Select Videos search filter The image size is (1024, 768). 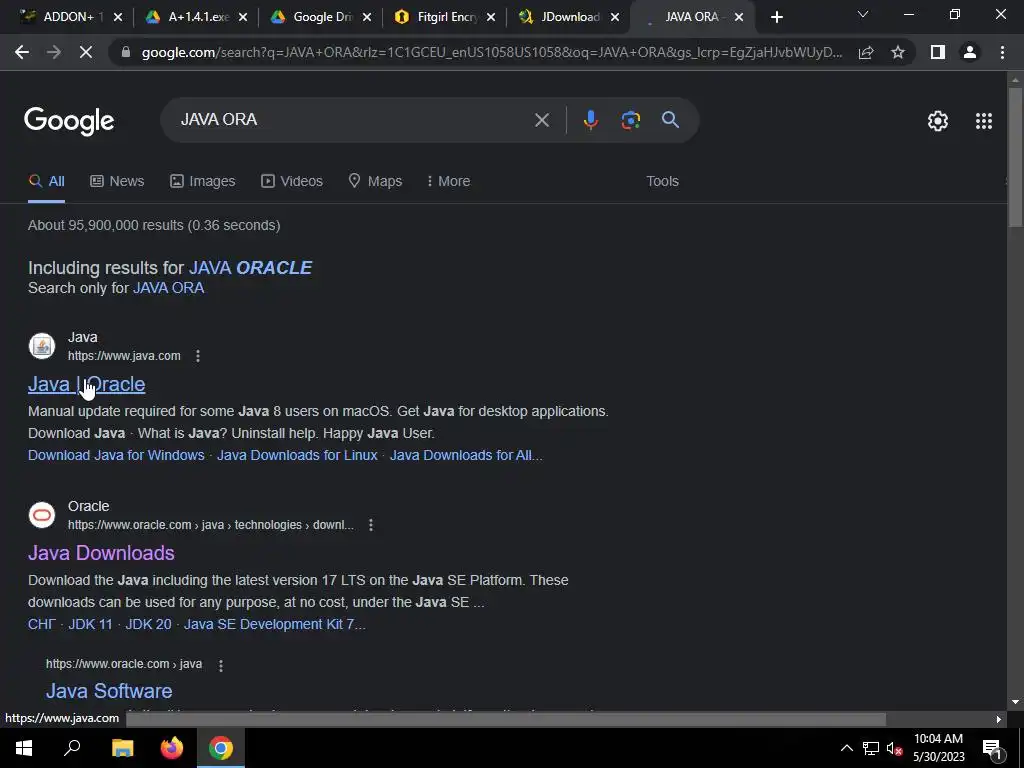pyautogui.click(x=292, y=181)
